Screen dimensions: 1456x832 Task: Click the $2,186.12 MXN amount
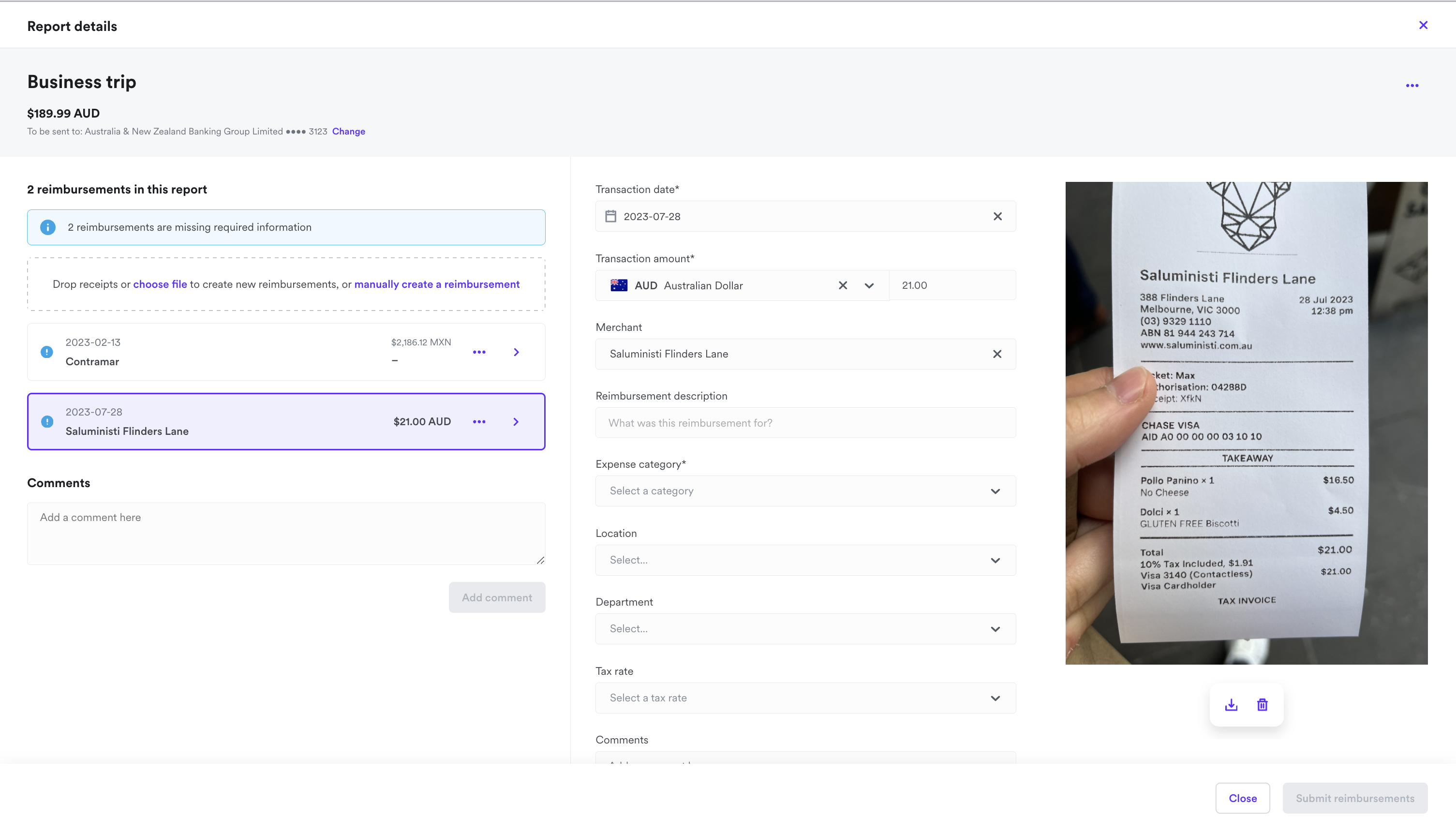point(421,342)
